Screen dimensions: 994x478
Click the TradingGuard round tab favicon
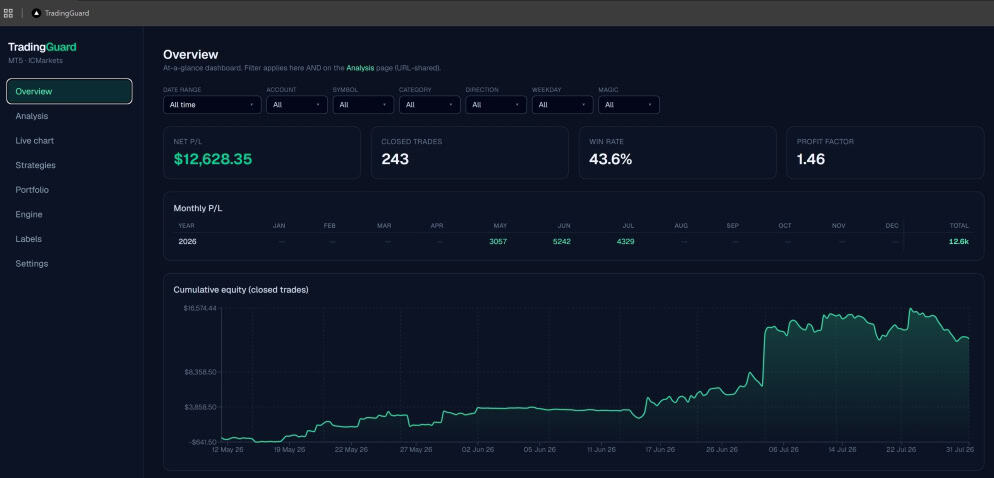click(x=36, y=13)
